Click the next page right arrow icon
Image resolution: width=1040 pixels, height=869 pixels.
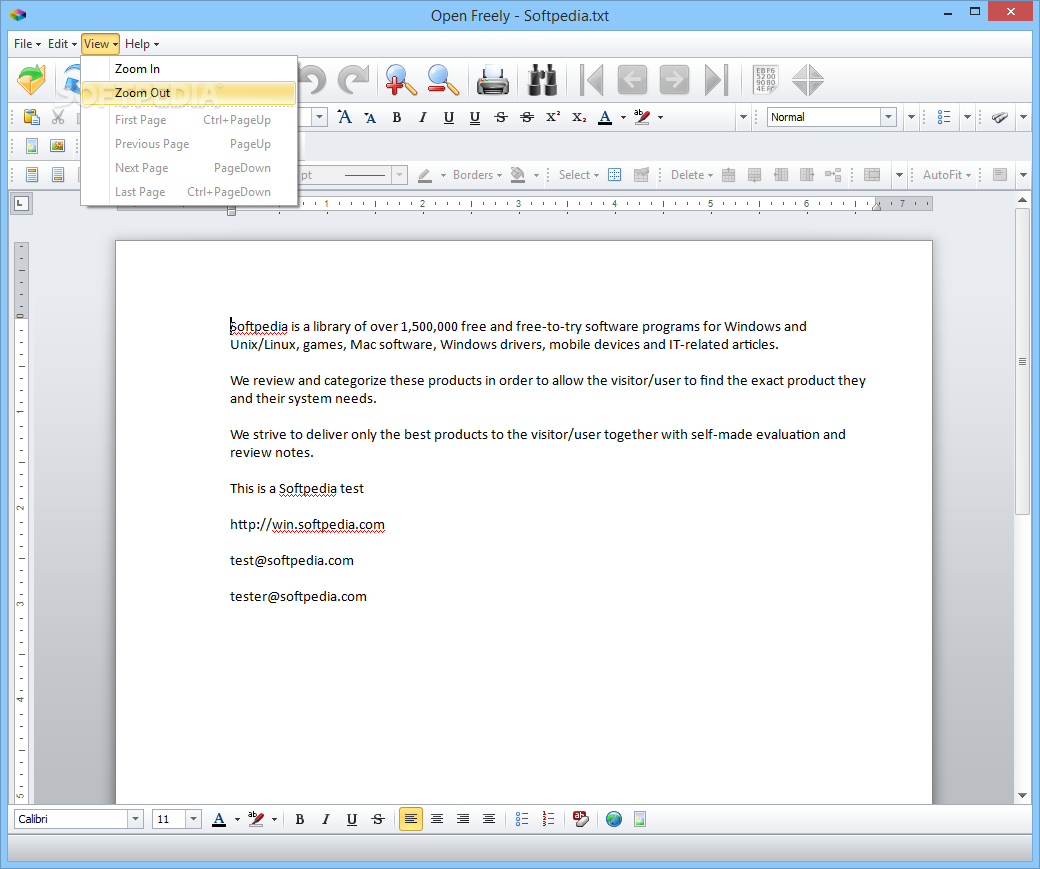(674, 80)
